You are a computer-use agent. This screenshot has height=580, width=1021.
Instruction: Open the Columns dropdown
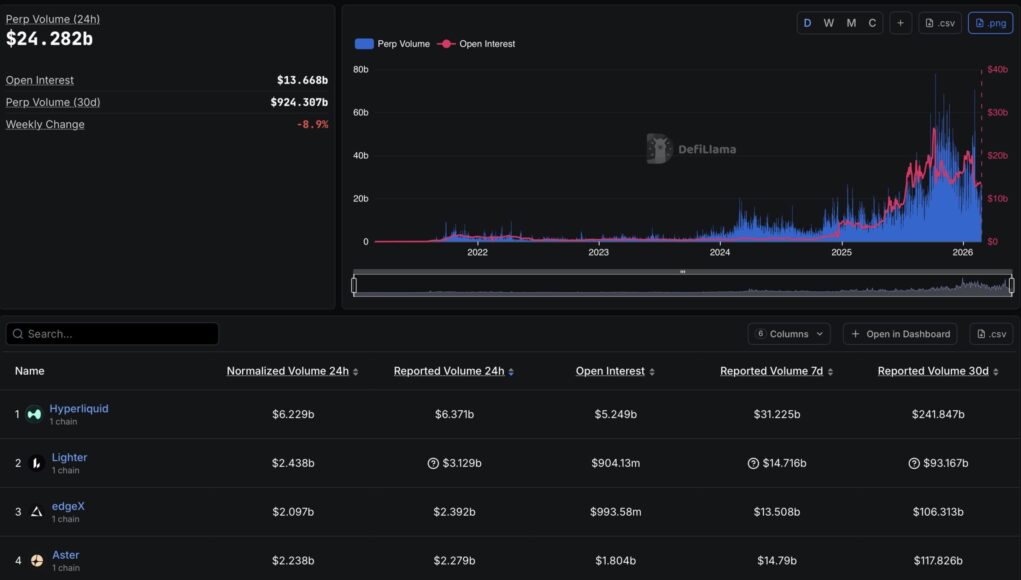coord(789,334)
